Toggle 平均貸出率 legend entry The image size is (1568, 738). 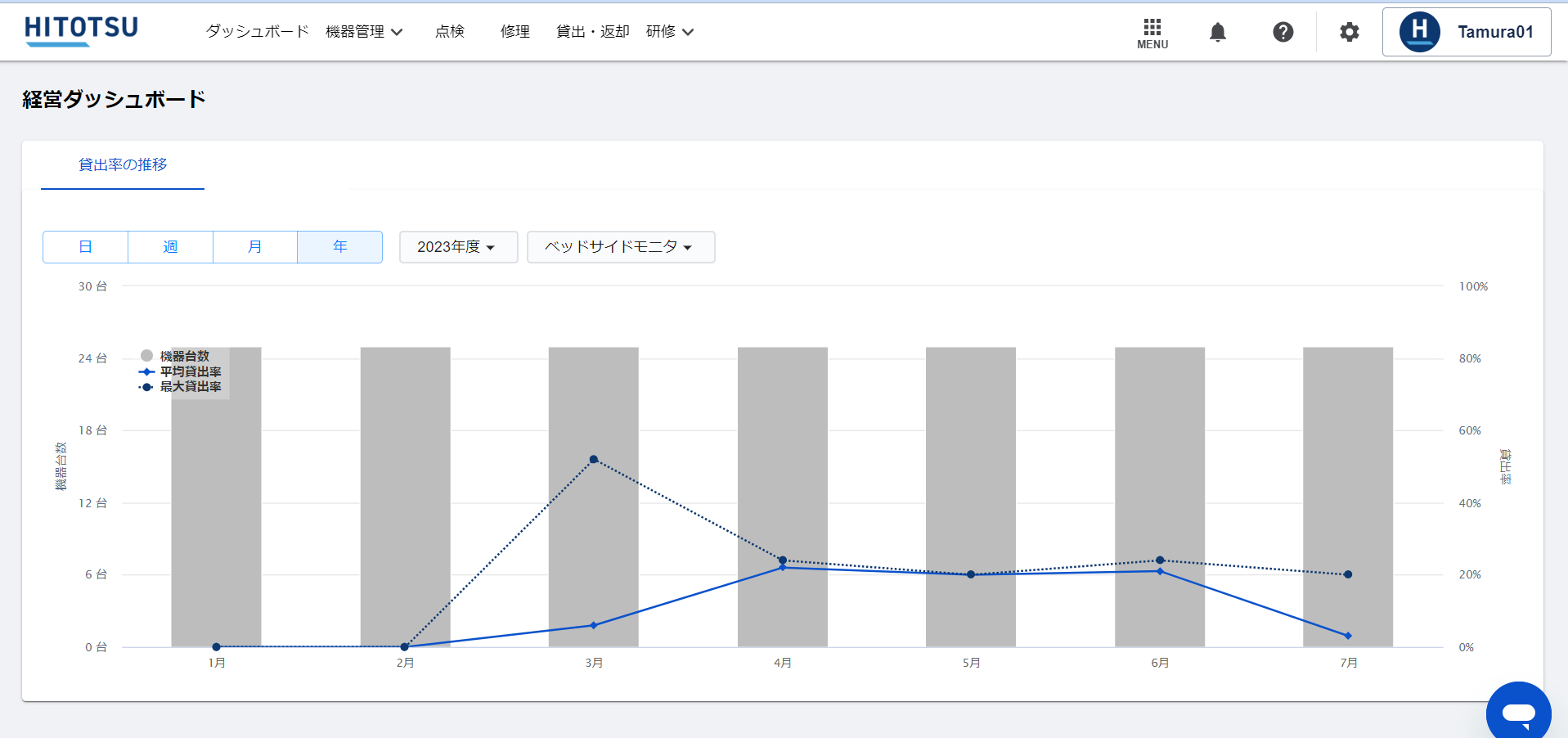180,371
